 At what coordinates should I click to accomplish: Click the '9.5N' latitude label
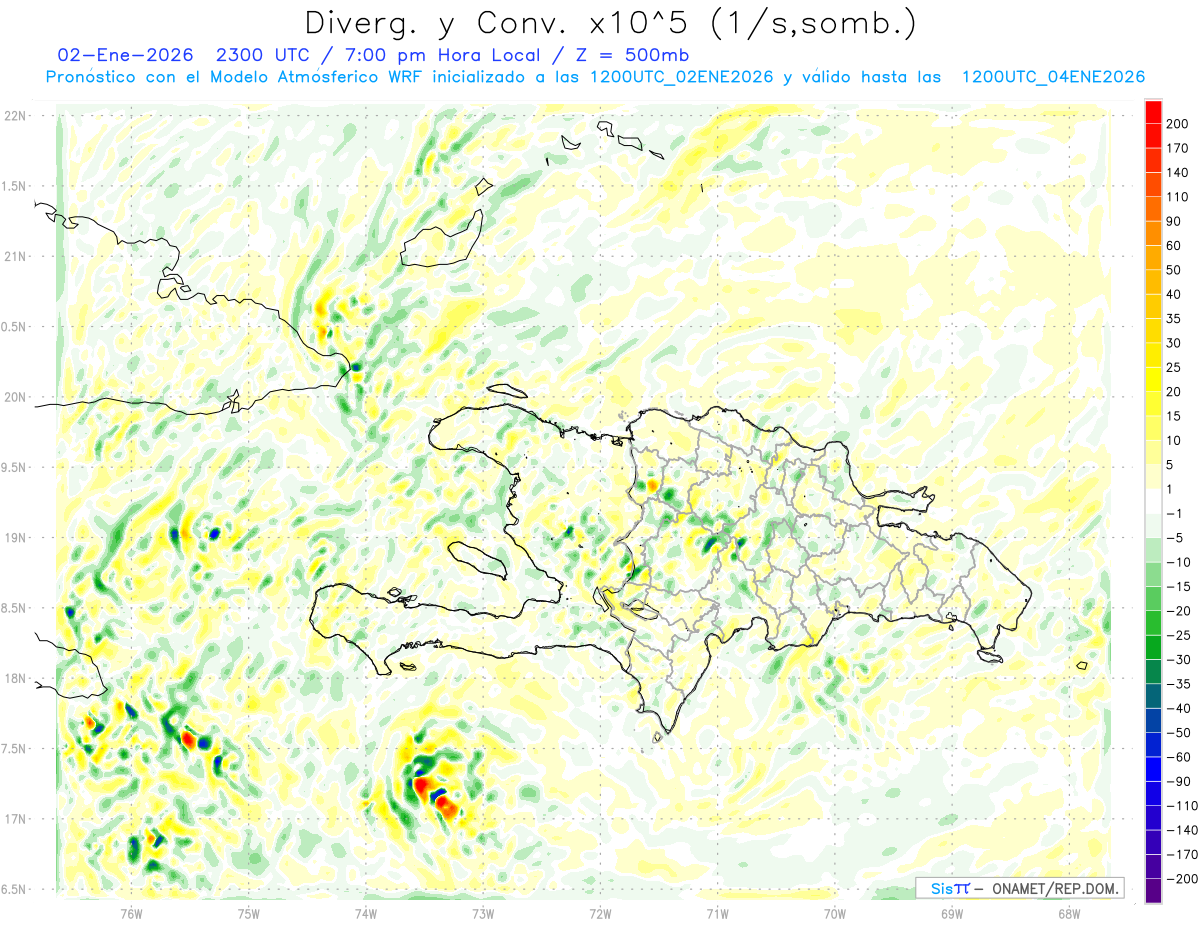(14, 467)
